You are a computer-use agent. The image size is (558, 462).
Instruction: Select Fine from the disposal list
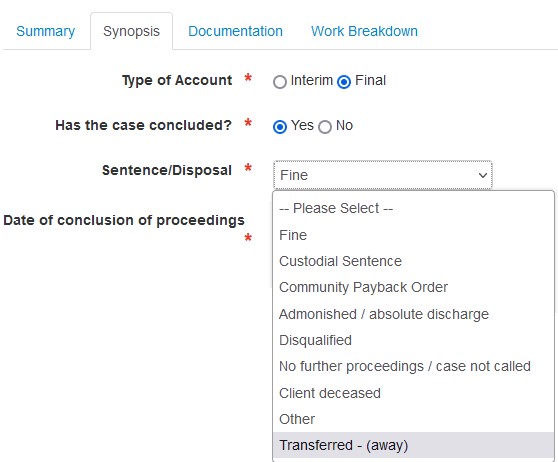tap(414, 235)
